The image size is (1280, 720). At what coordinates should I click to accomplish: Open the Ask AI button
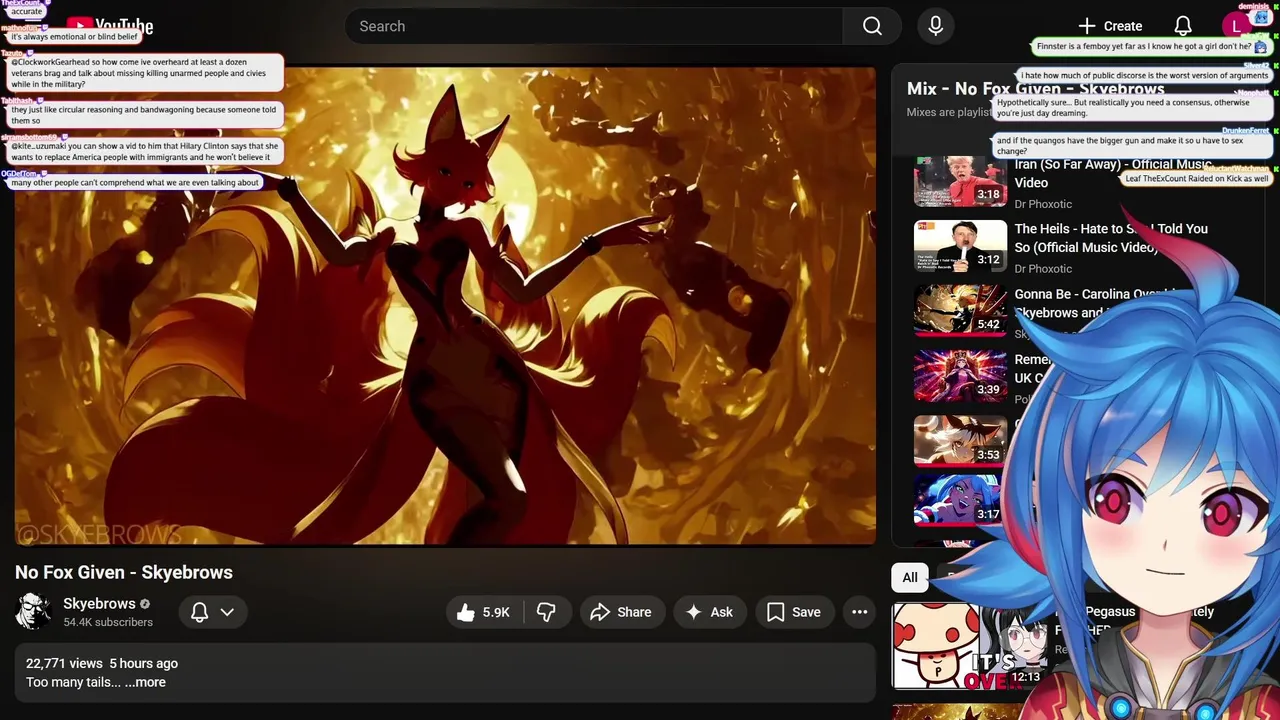[x=709, y=612]
